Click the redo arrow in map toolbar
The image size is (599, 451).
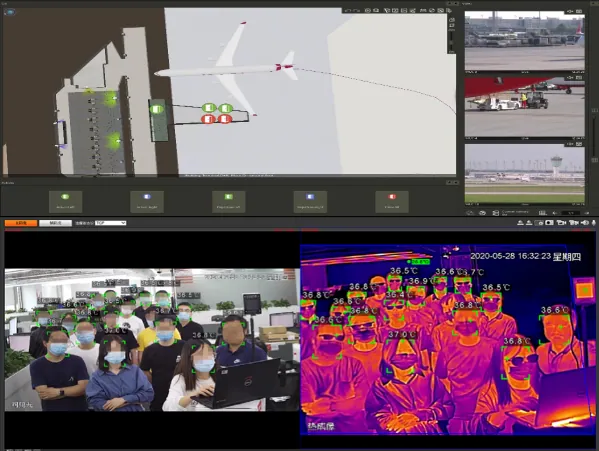coord(356,11)
